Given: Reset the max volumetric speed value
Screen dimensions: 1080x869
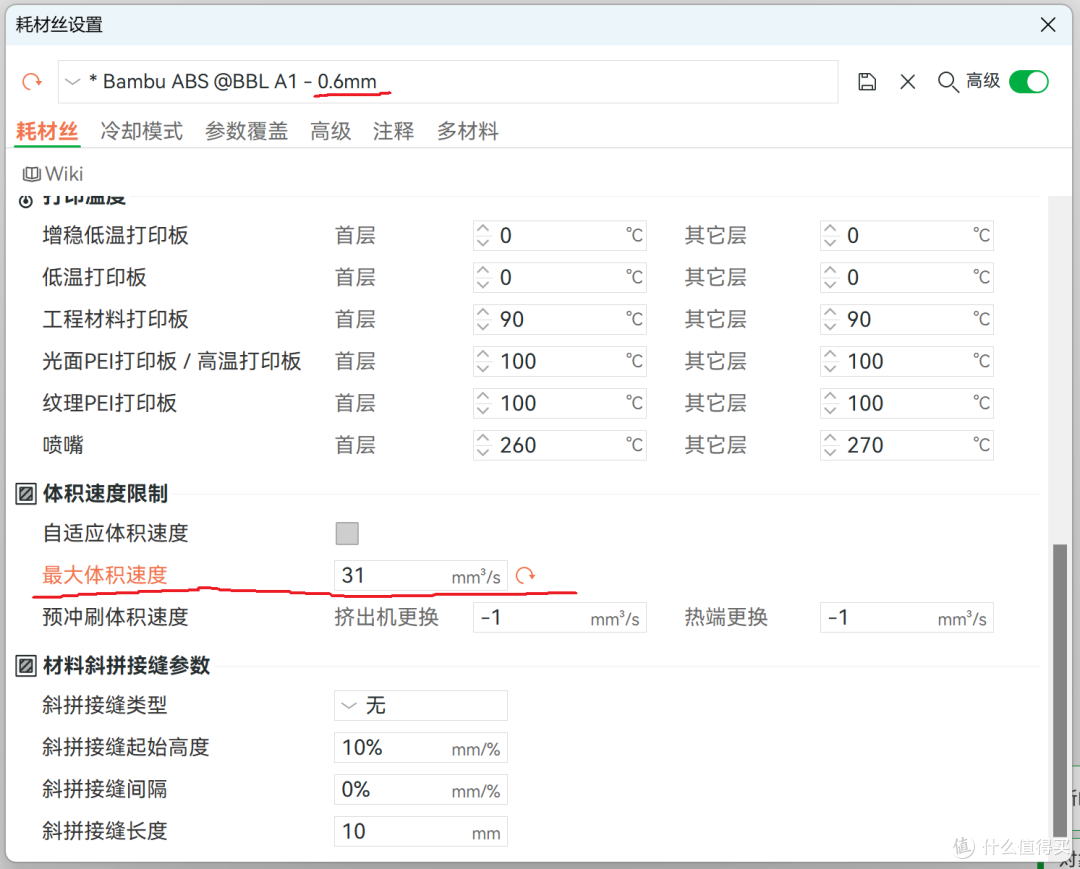Looking at the screenshot, I should point(526,575).
